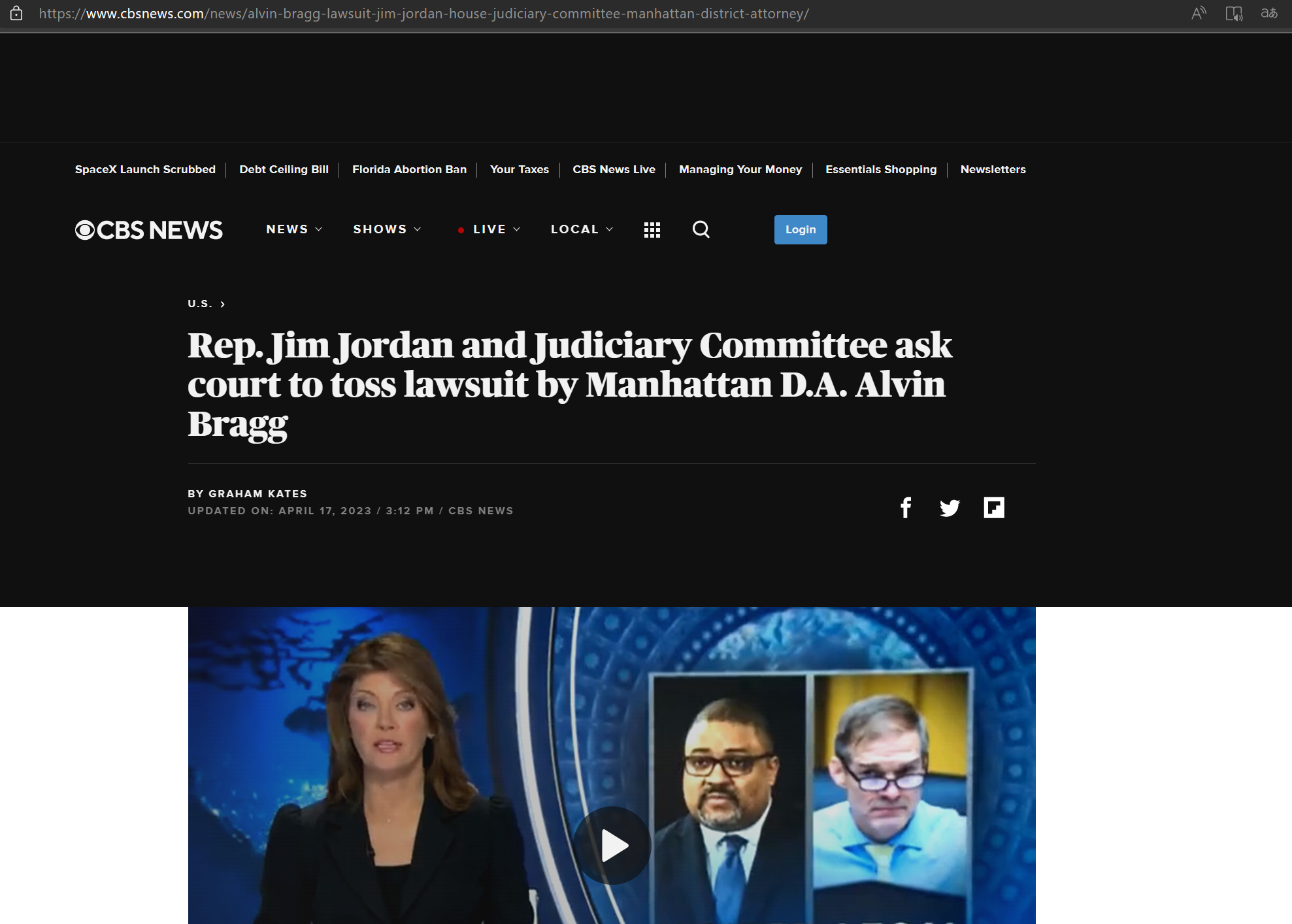The height and width of the screenshot is (924, 1292).
Task: Expand the NEWS dropdown menu
Action: coord(294,229)
